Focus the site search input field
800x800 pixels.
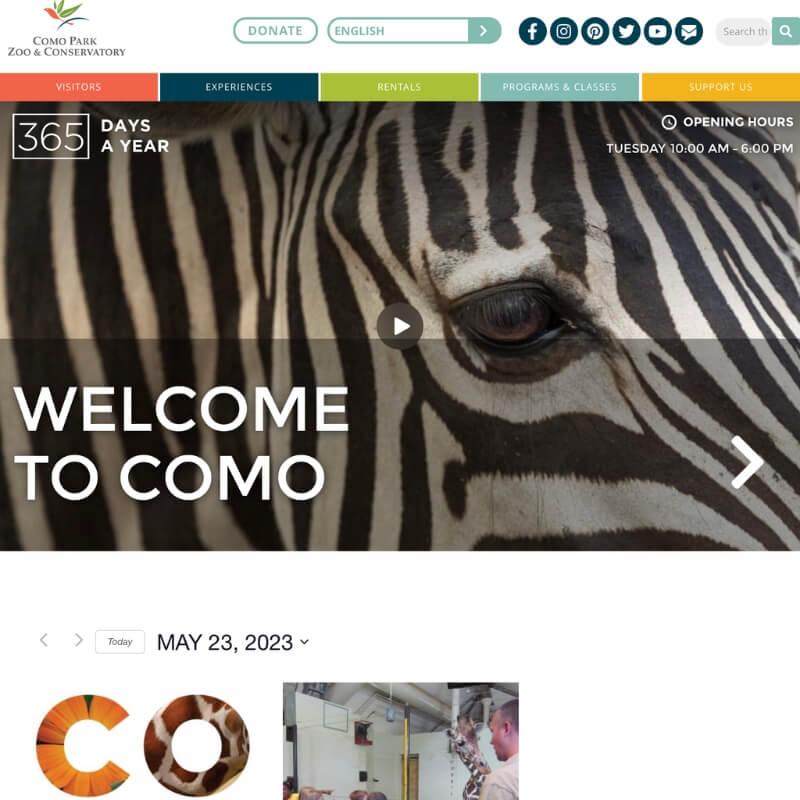[x=744, y=32]
